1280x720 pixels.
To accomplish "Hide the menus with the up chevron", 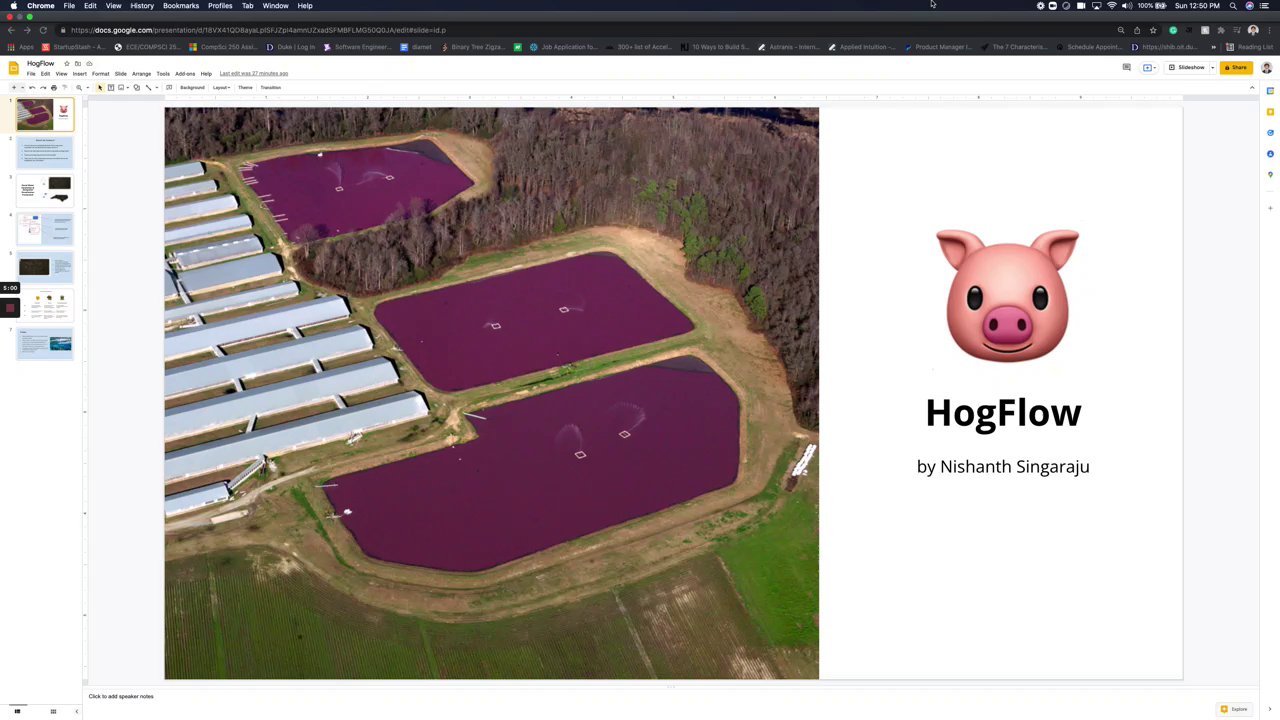I will [x=1252, y=88].
